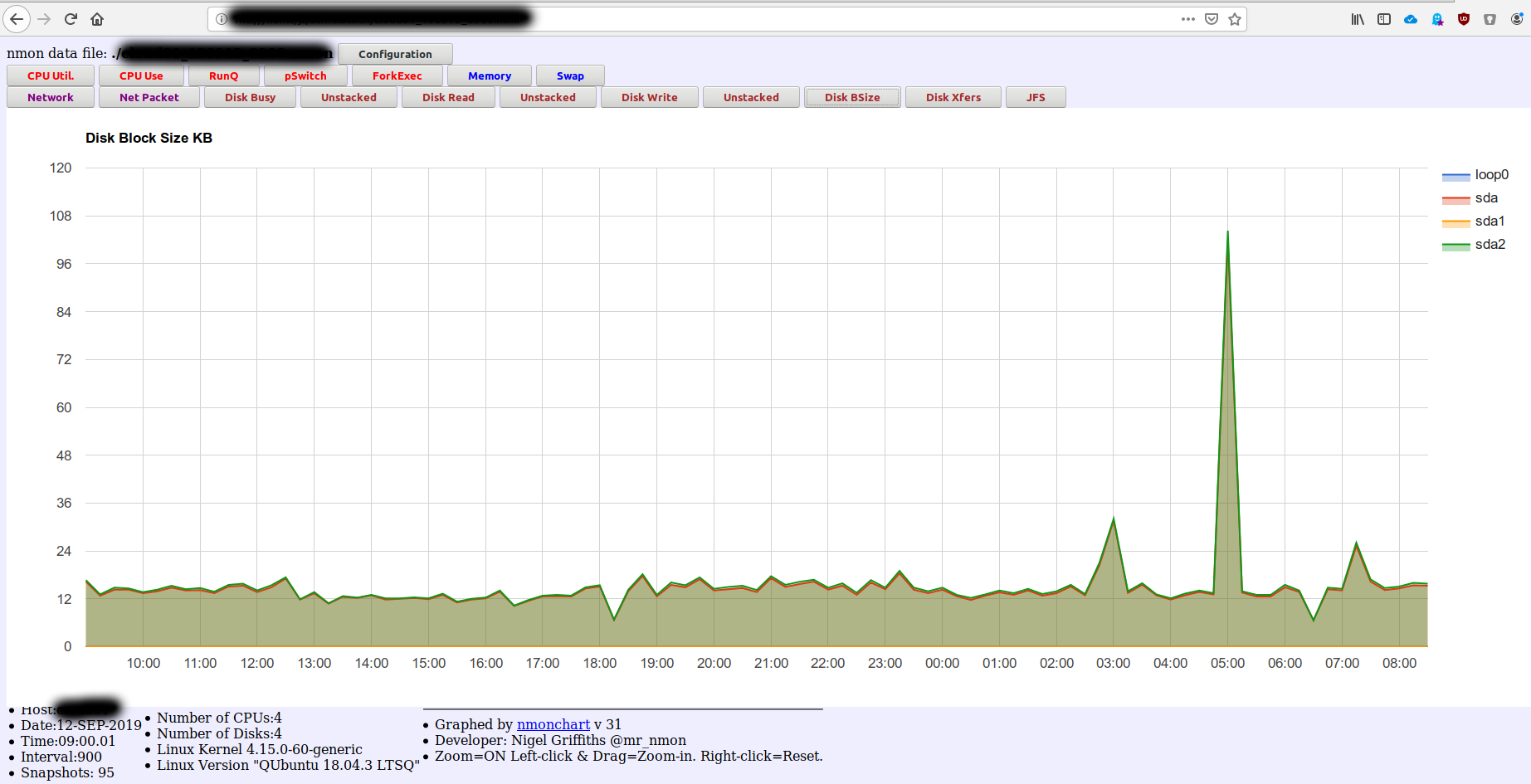Image resolution: width=1531 pixels, height=784 pixels.
Task: Show site information for this page
Action: point(222,19)
